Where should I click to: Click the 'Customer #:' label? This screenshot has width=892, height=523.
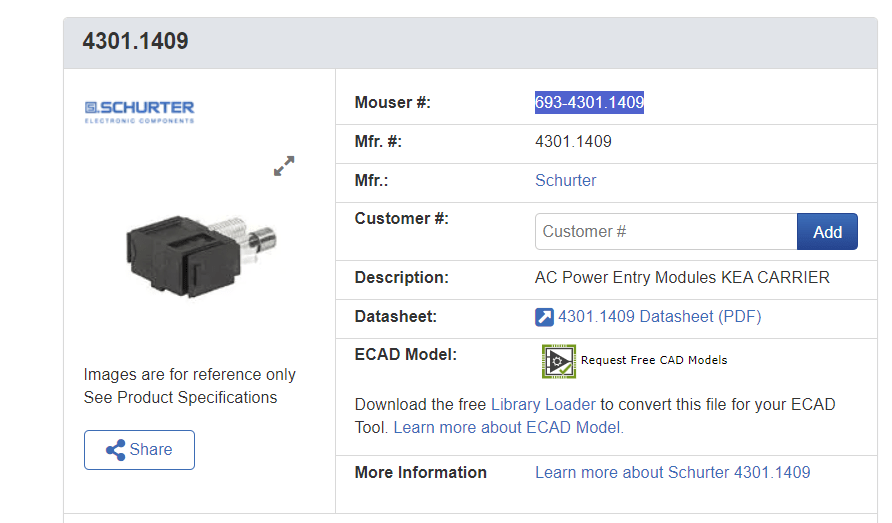pos(402,219)
